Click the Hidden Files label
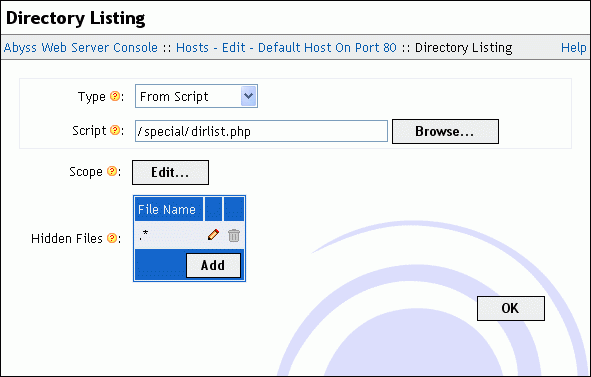 67,238
